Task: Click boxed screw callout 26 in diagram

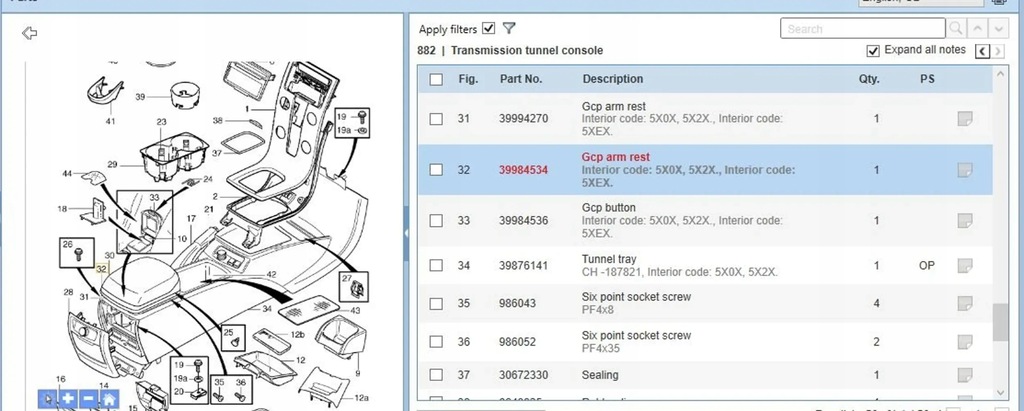Action: click(x=77, y=252)
